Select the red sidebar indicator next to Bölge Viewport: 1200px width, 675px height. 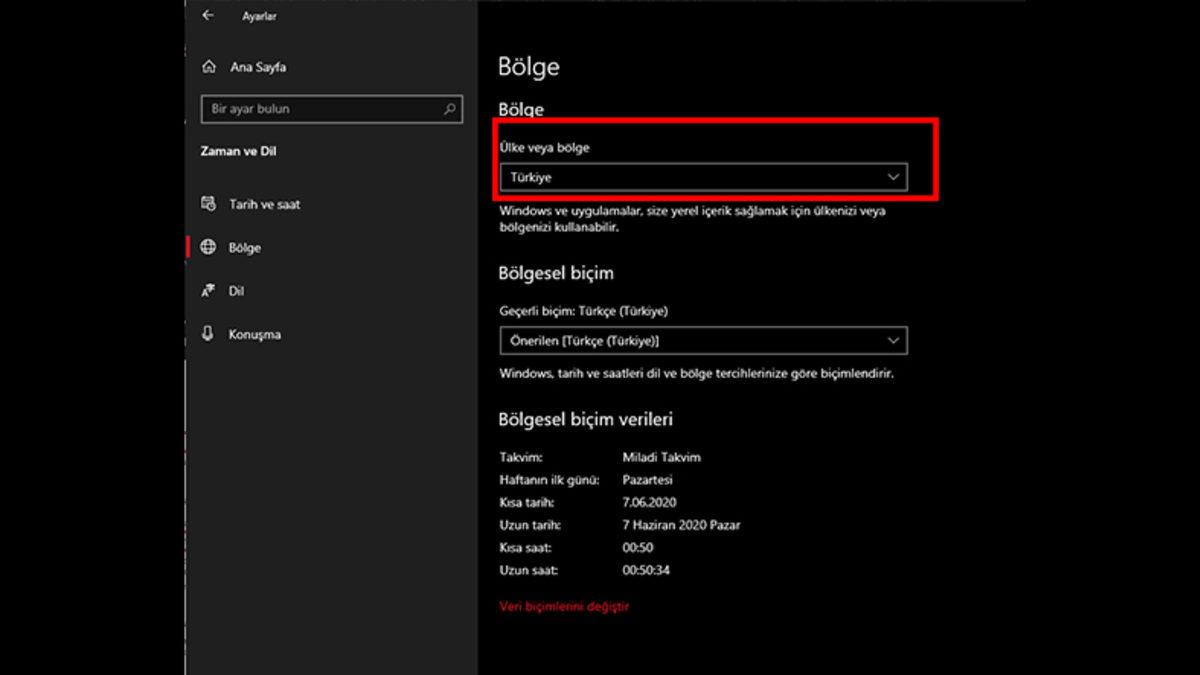tap(186, 247)
